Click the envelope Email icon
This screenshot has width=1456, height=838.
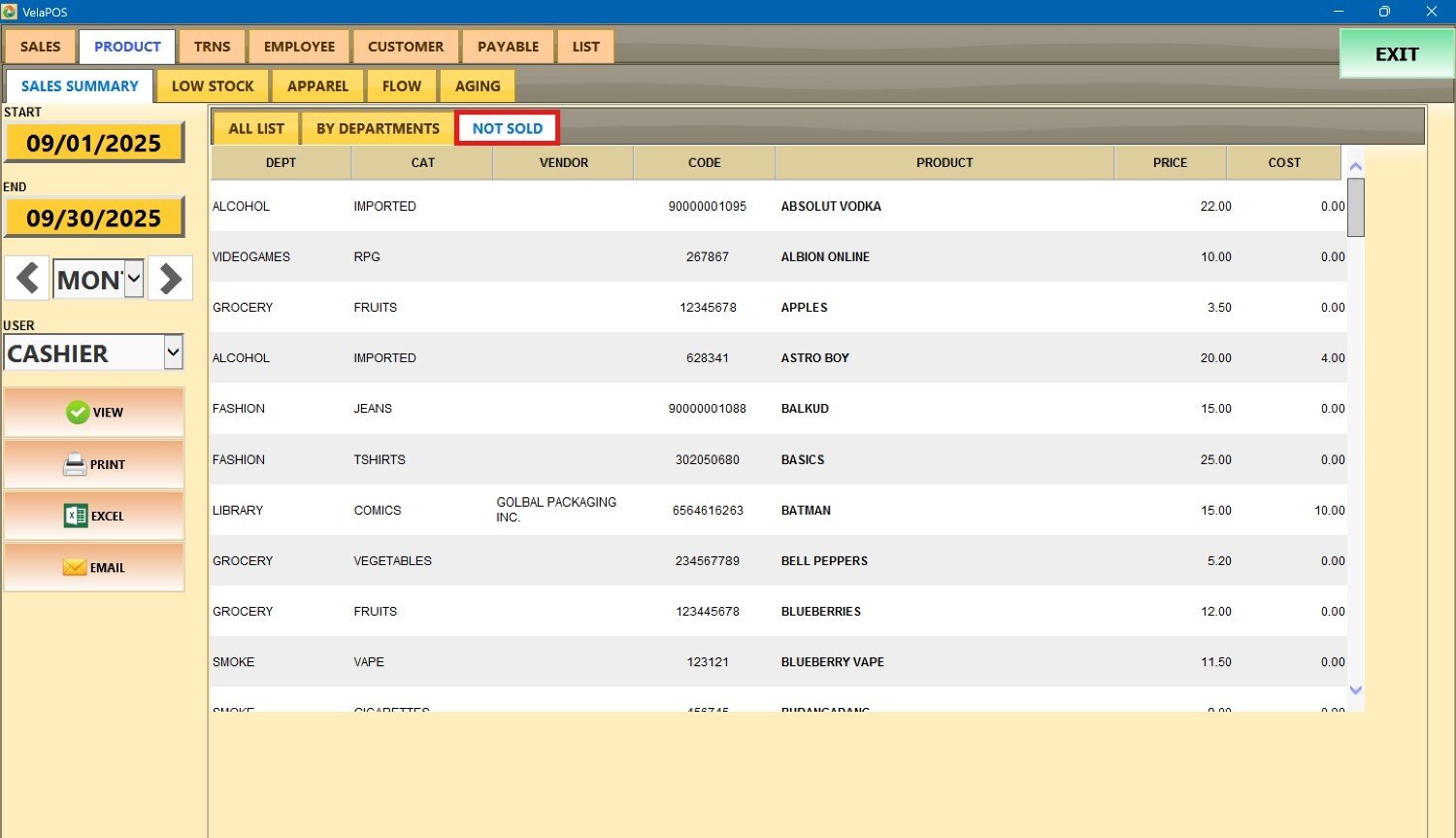pyautogui.click(x=75, y=568)
